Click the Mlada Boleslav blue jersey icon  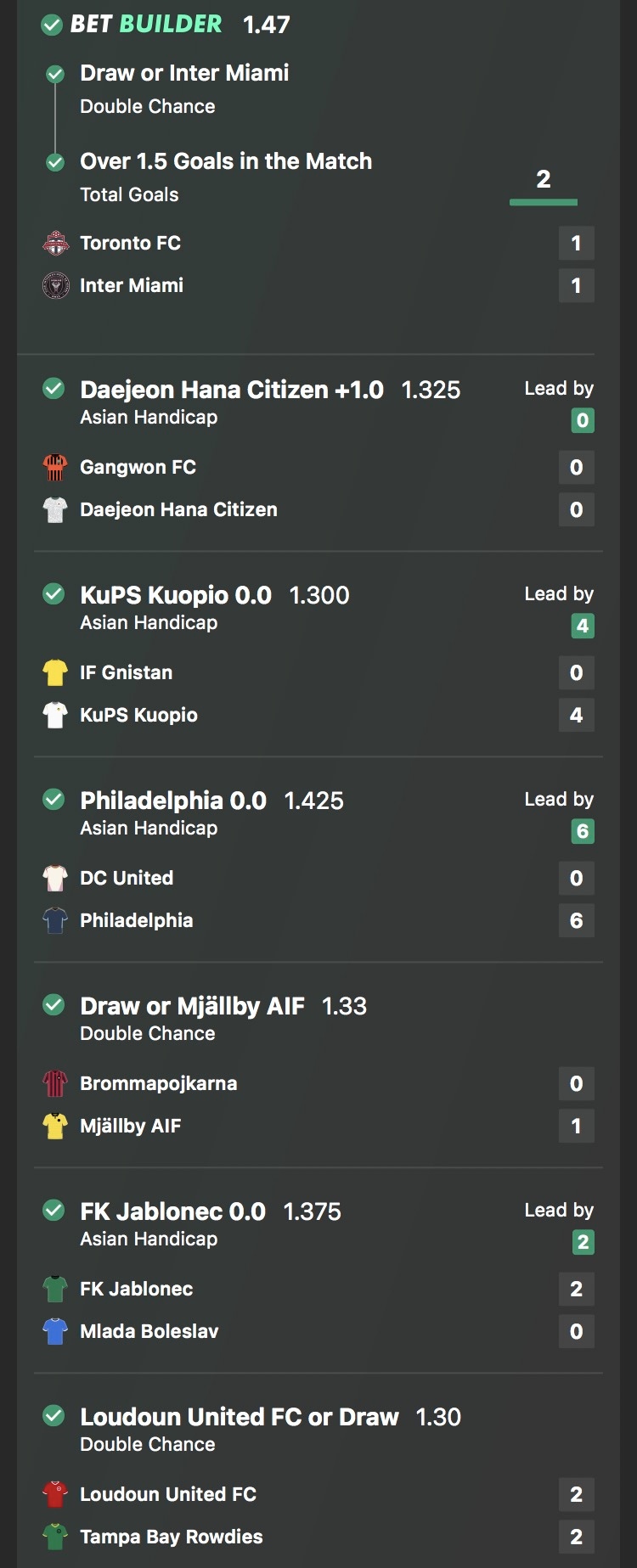[x=55, y=1331]
